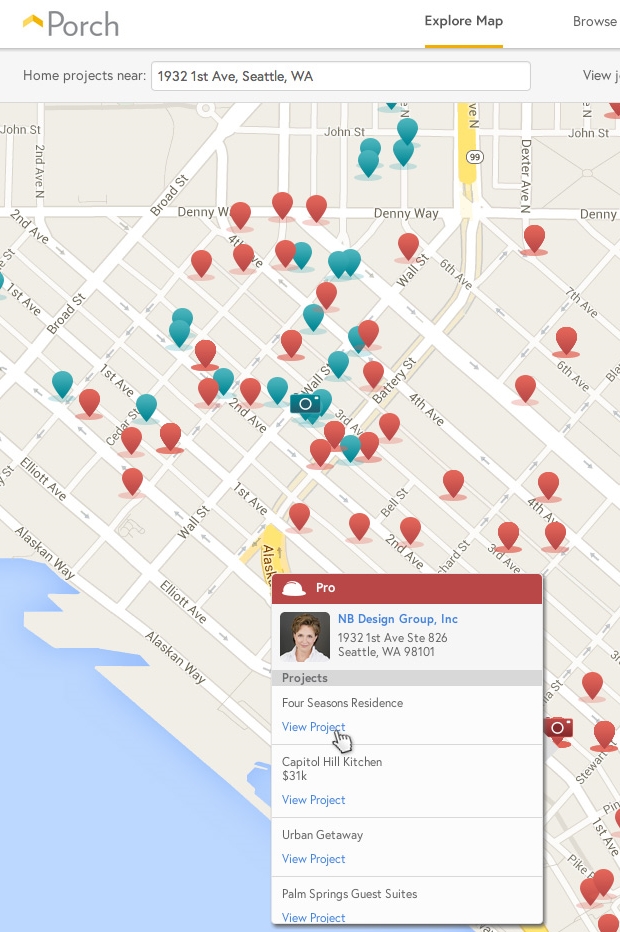Click the Porch logo
The width and height of the screenshot is (620, 932).
coord(70,22)
